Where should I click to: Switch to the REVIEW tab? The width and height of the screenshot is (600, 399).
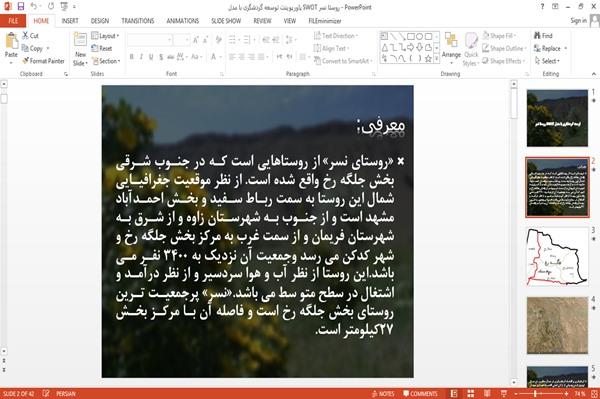(262, 21)
